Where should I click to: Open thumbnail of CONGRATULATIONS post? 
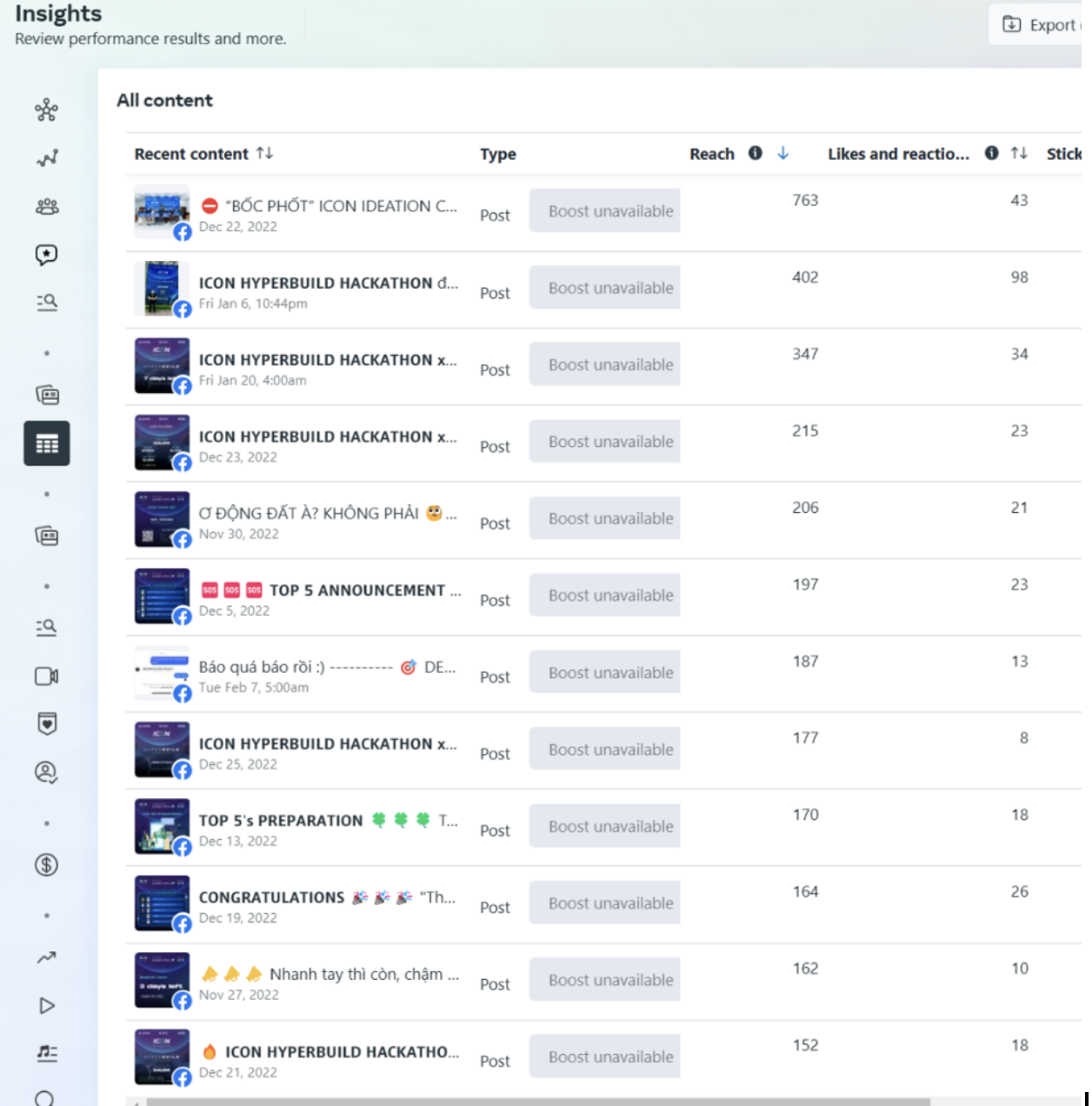pyautogui.click(x=162, y=903)
